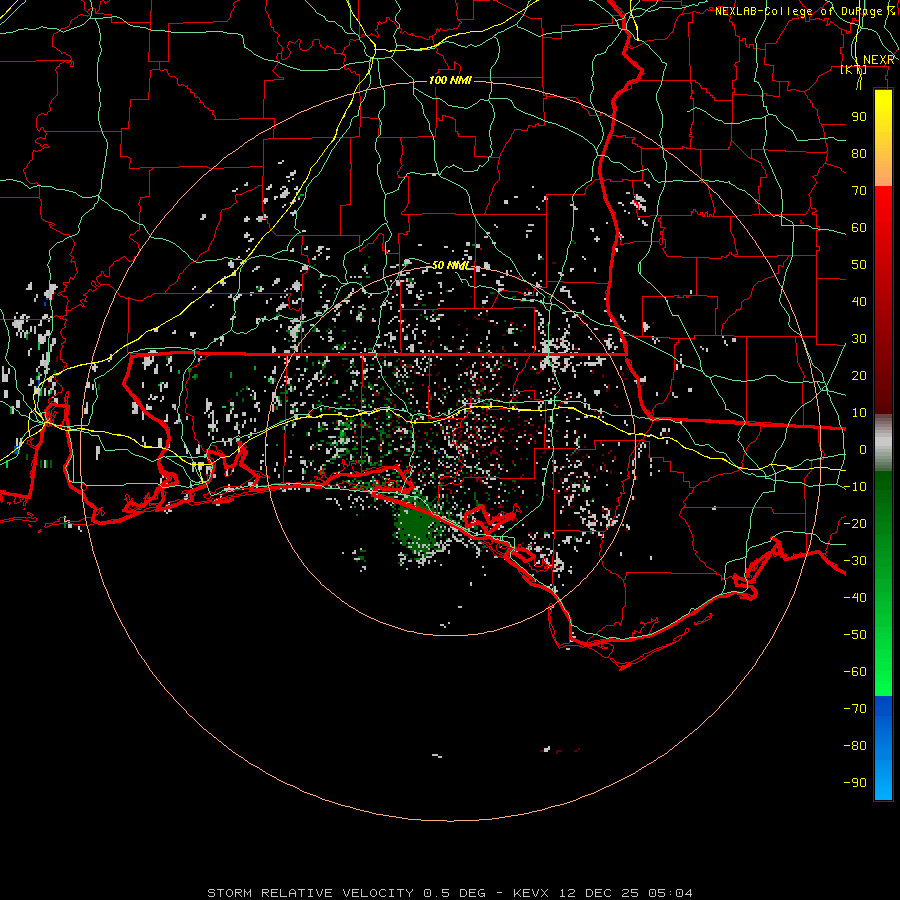900x900 pixels.
Task: Click the -70 value on the velocity scale
Action: [855, 709]
